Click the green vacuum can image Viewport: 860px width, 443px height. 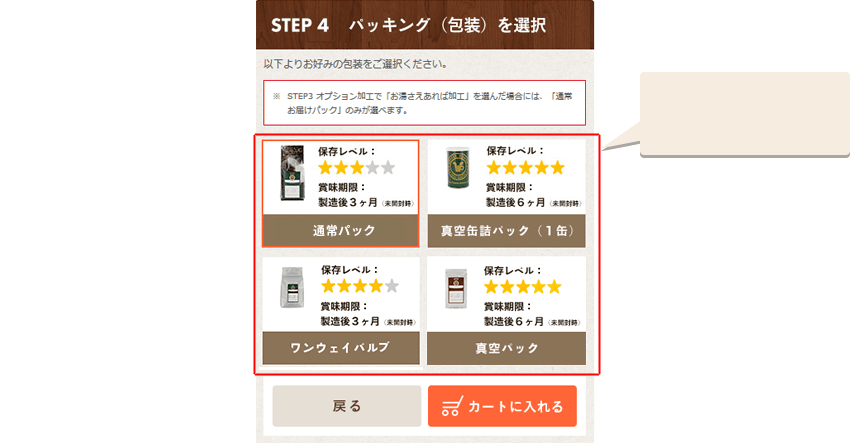pyautogui.click(x=457, y=168)
